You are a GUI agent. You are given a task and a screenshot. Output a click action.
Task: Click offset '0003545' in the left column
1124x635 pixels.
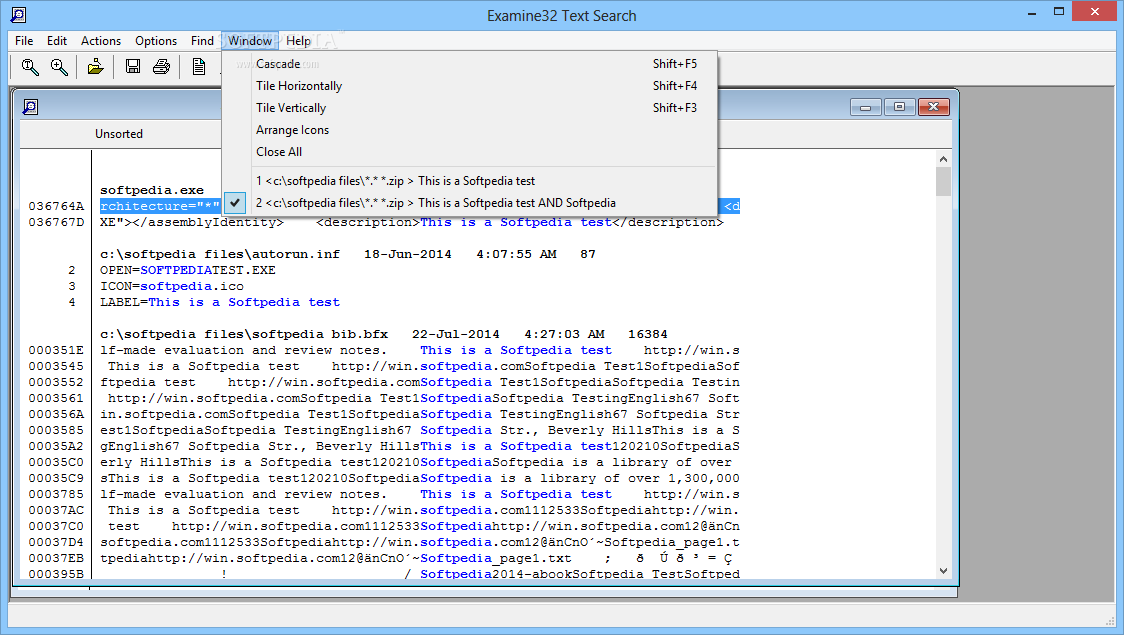56,366
